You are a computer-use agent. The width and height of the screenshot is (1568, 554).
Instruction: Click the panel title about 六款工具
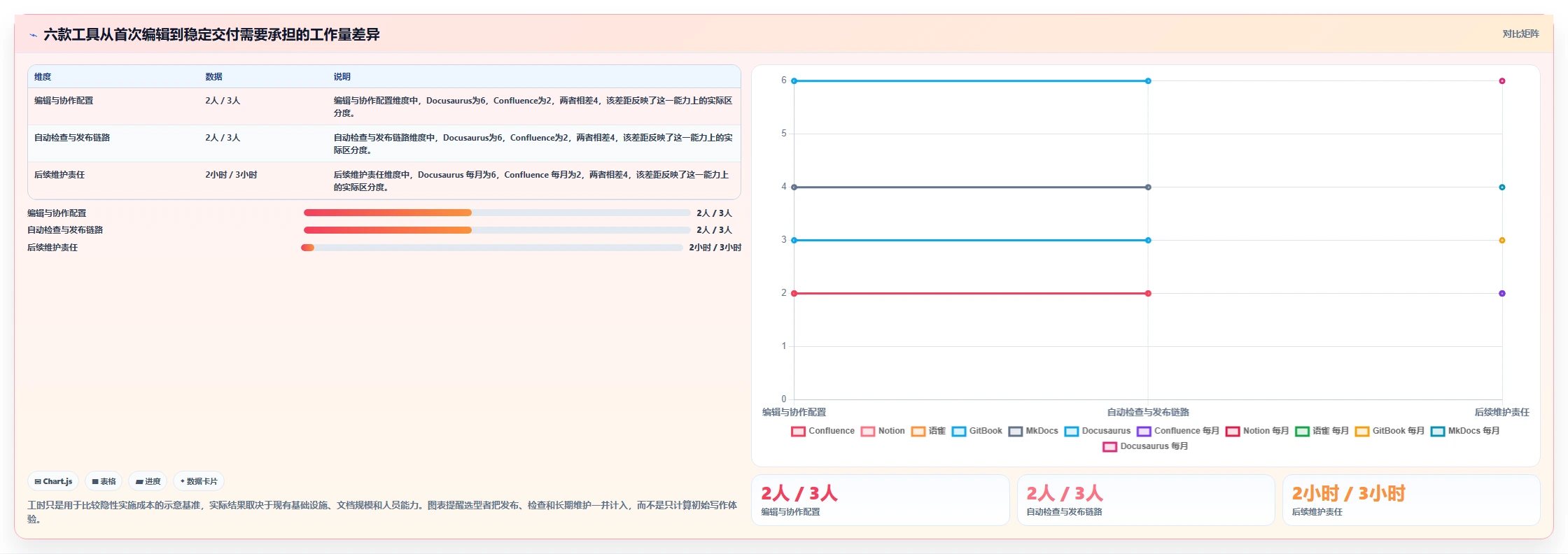(x=211, y=35)
